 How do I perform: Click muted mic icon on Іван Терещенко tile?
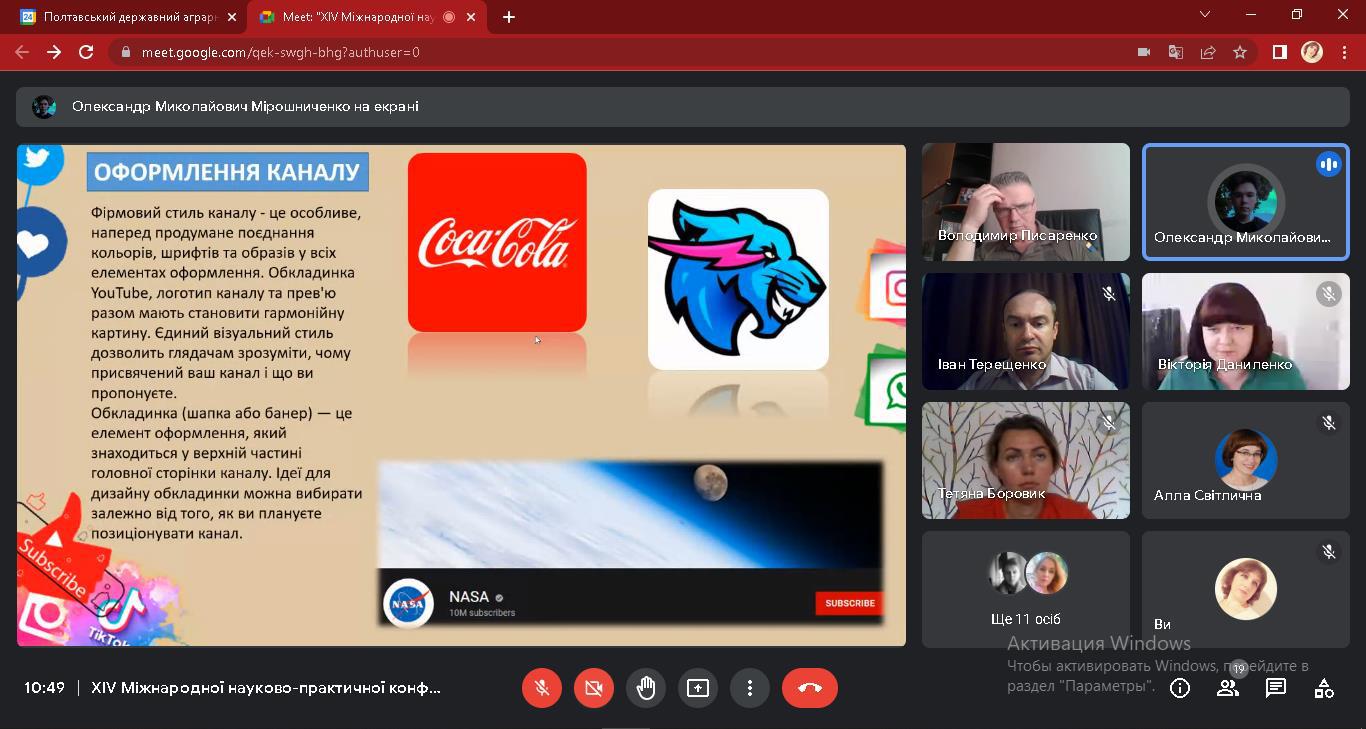1108,294
